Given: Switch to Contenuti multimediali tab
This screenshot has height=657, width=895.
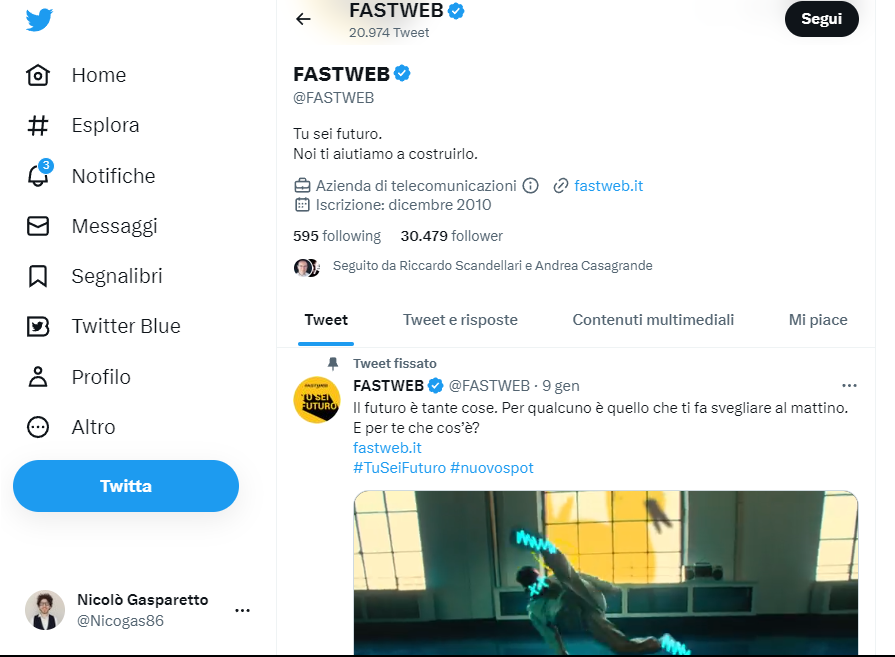Looking at the screenshot, I should pos(653,320).
